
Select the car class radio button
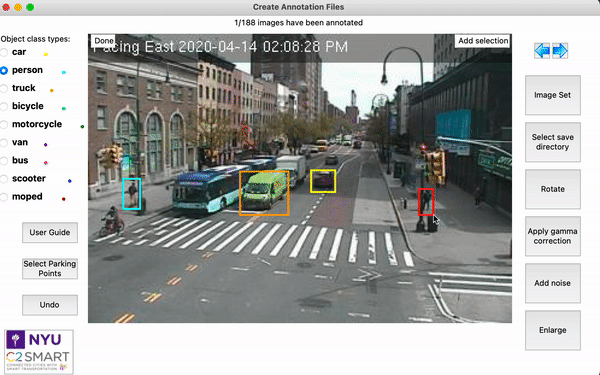click(x=4, y=52)
